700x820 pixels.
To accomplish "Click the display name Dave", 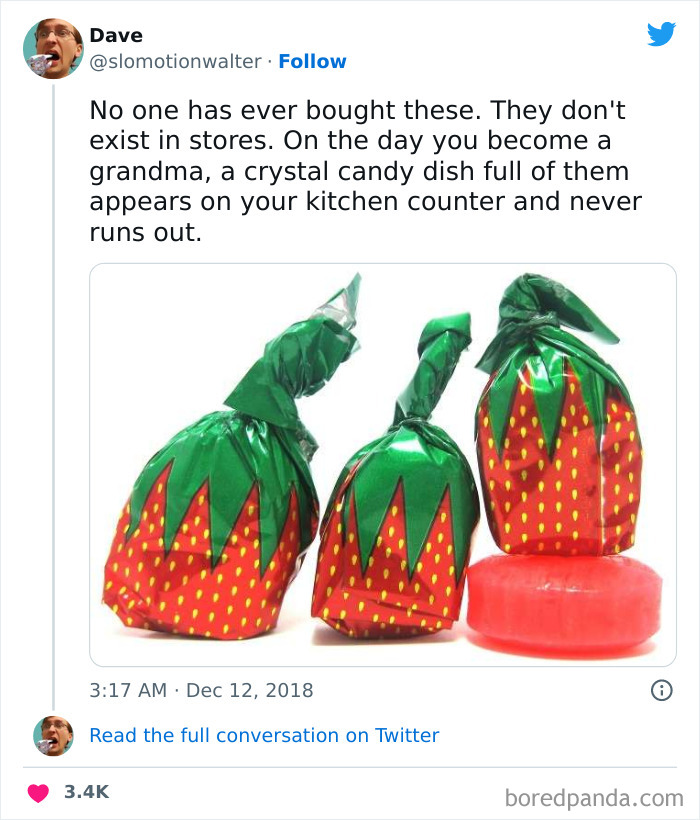I will click(116, 35).
